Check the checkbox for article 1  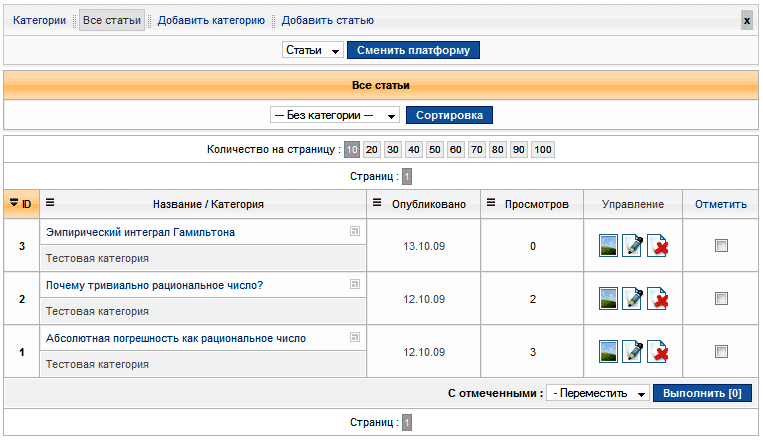721,351
